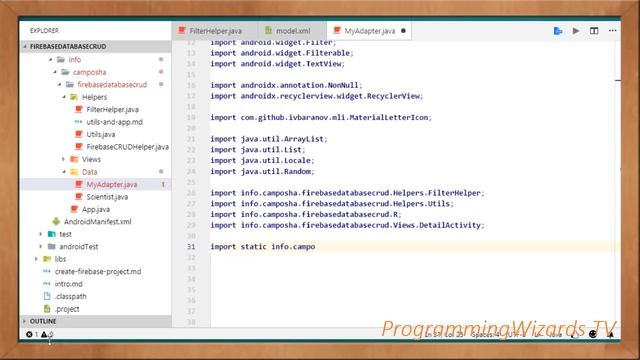Click the android.widget.Filterable import line
The width and height of the screenshot is (640, 360).
(282, 53)
